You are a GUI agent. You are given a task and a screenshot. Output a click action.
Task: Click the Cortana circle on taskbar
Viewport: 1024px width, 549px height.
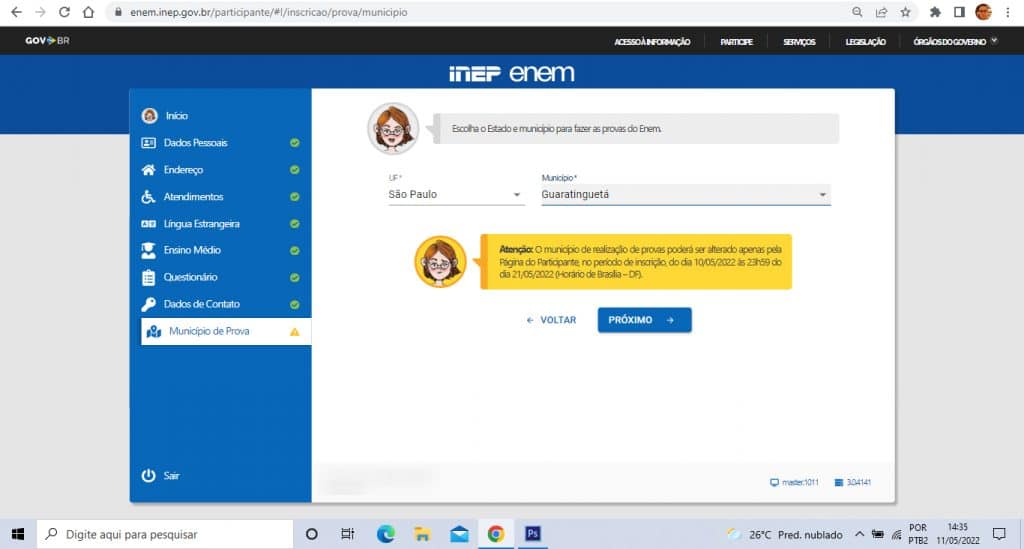tap(312, 534)
